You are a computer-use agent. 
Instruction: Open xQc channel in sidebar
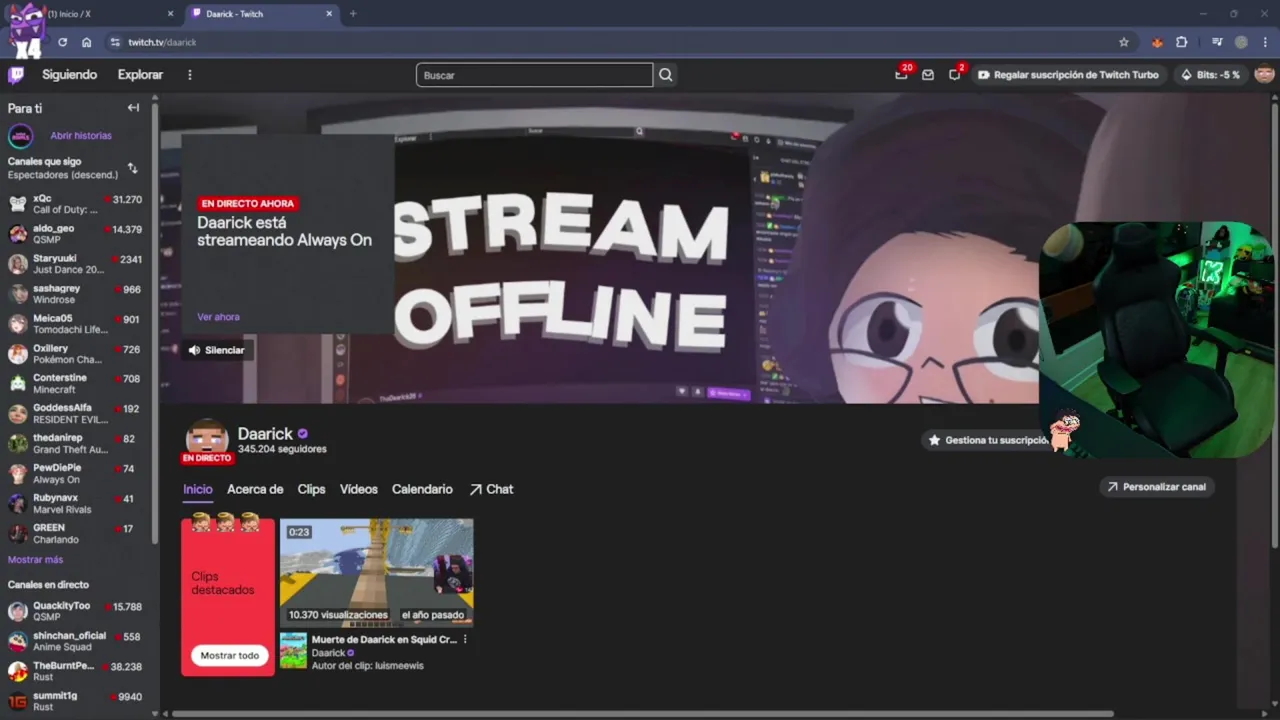pos(75,204)
